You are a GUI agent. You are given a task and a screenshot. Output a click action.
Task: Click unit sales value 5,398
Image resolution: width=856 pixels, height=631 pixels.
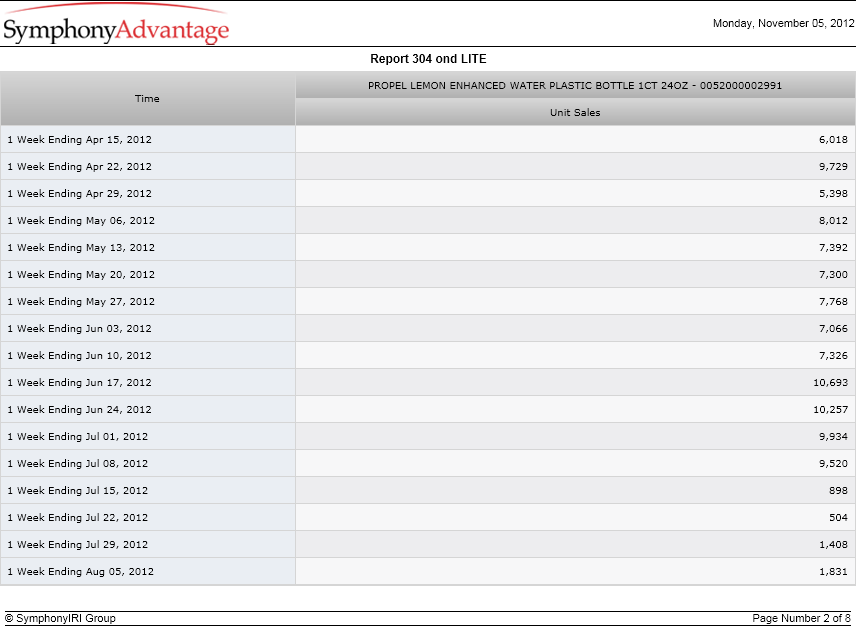pyautogui.click(x=833, y=194)
